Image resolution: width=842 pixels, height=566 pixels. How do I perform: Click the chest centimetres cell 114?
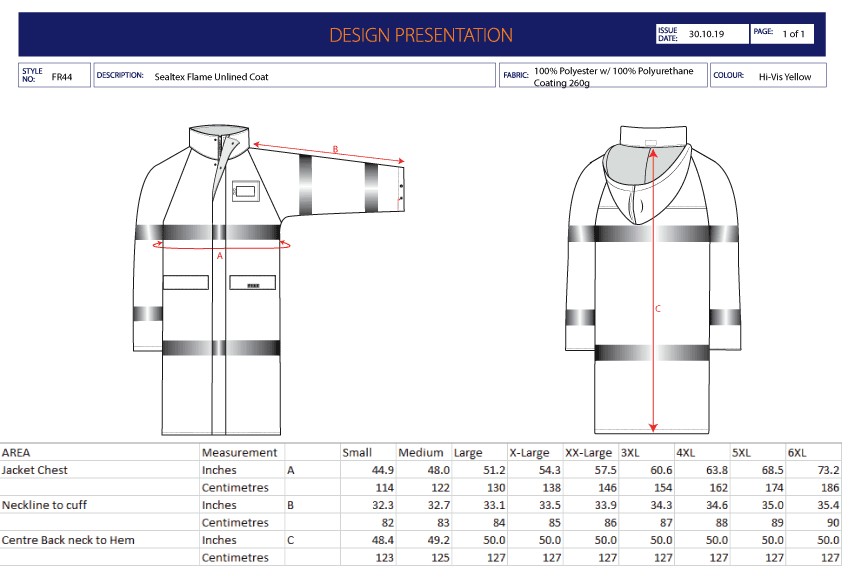point(384,488)
